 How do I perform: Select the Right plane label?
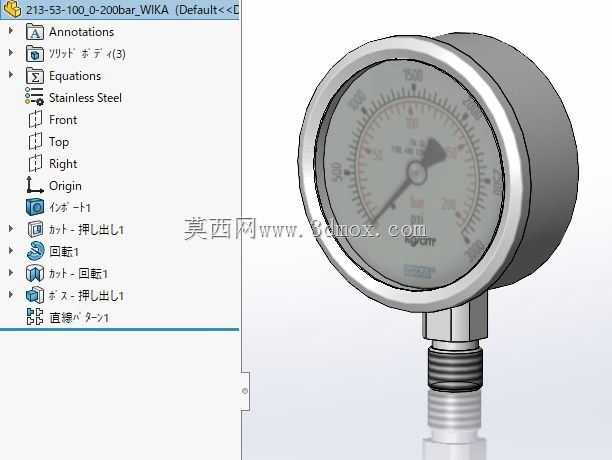(63, 164)
